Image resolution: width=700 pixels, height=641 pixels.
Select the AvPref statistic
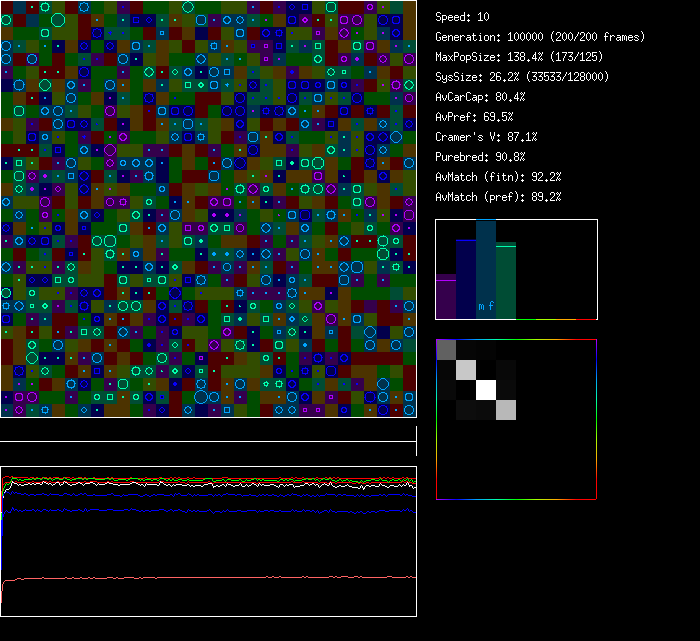474,117
